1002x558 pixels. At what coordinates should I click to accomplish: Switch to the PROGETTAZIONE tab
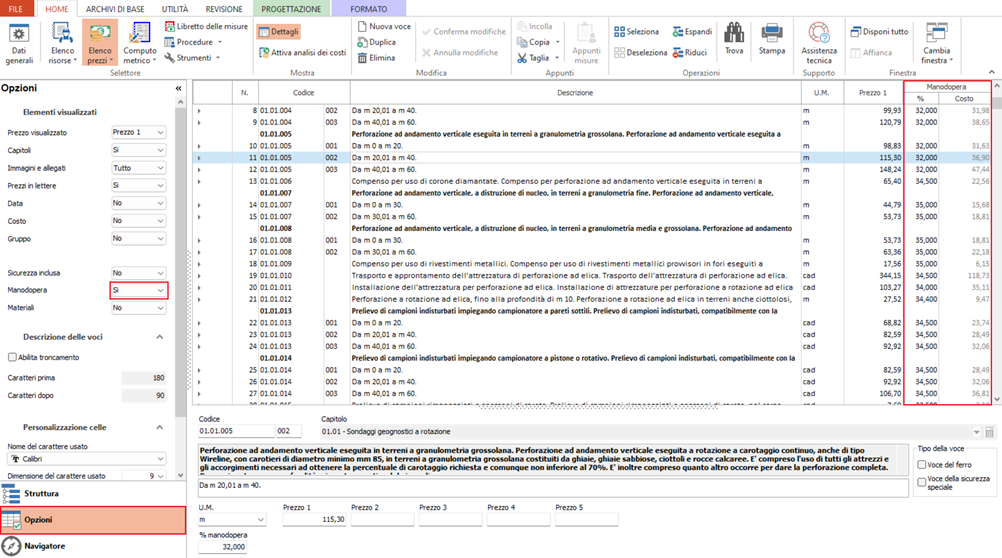click(x=291, y=9)
